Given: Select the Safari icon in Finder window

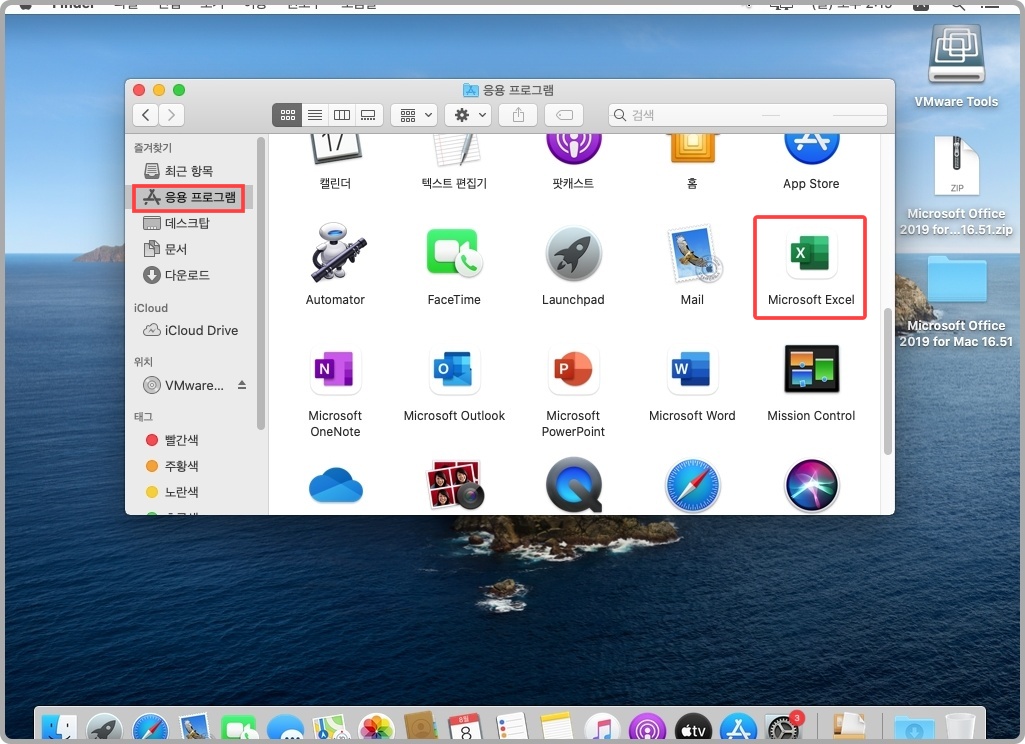Looking at the screenshot, I should pos(692,485).
